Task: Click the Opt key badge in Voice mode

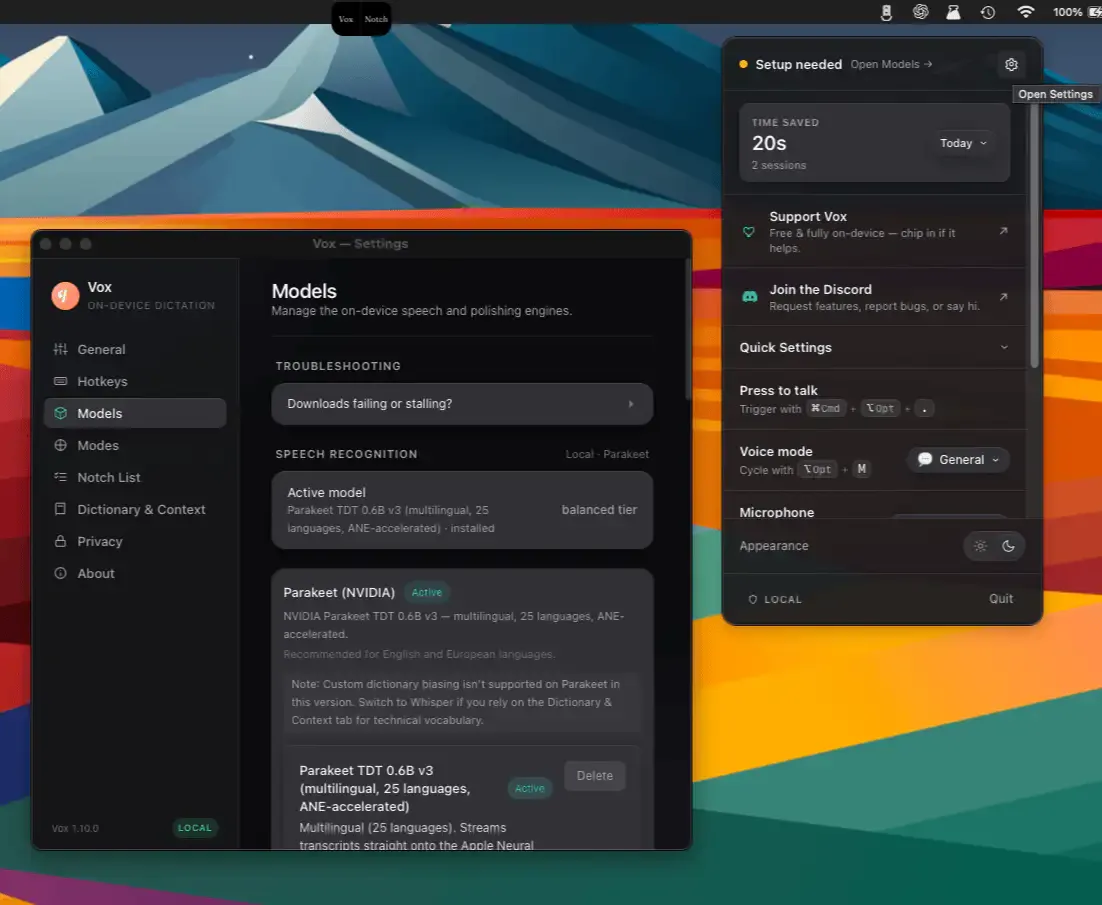Action: tap(817, 469)
